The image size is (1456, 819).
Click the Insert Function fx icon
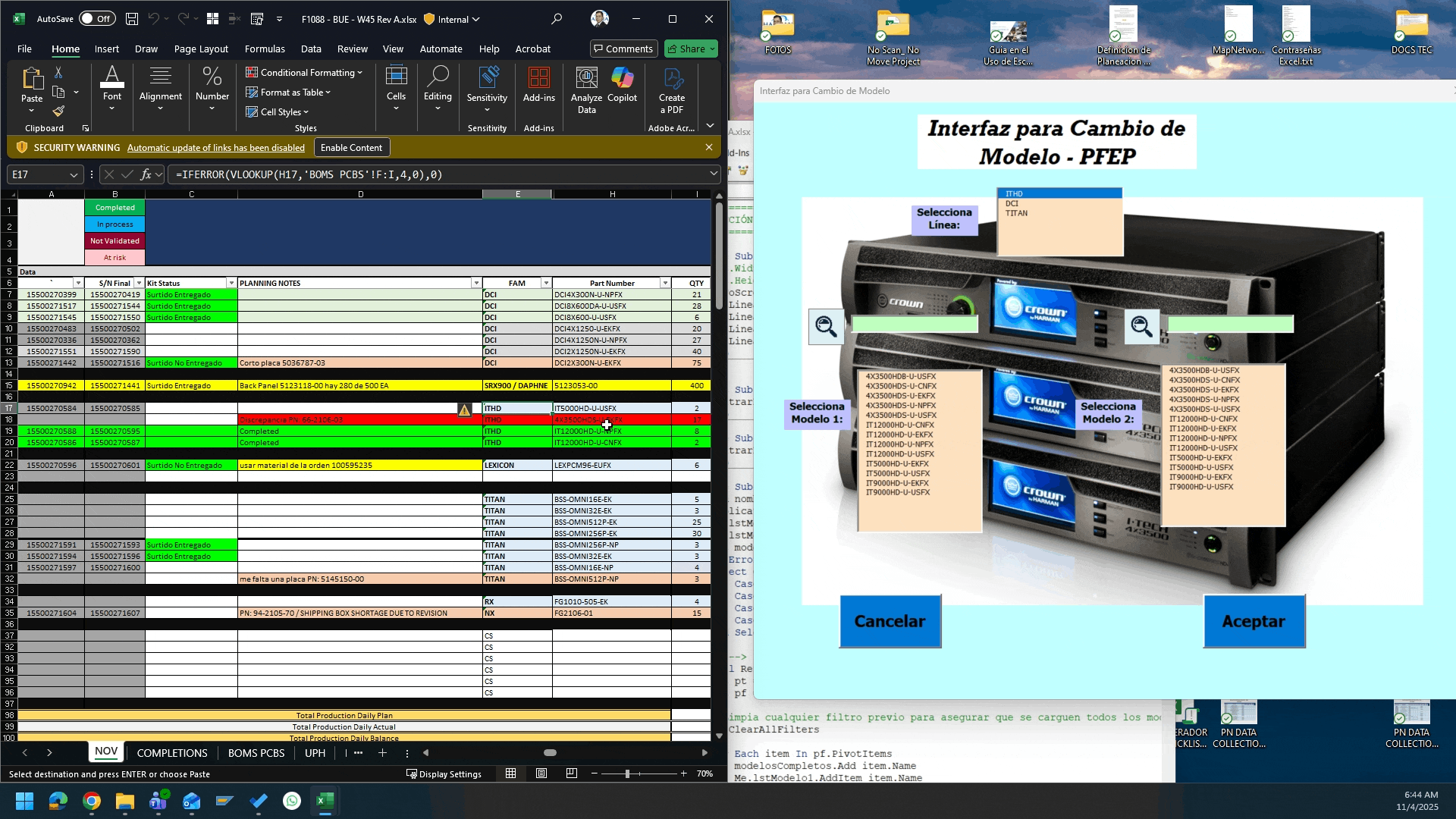(146, 174)
